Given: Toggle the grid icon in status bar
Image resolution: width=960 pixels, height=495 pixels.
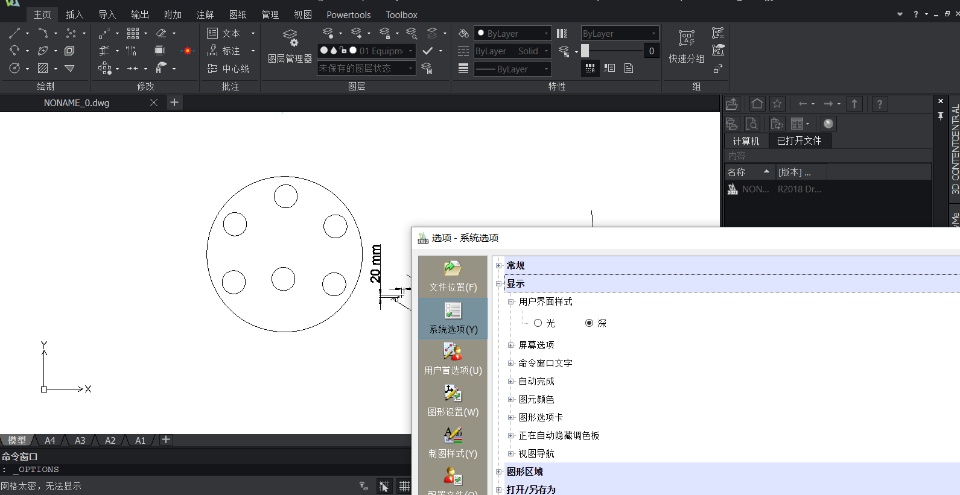Looking at the screenshot, I should click(x=404, y=486).
